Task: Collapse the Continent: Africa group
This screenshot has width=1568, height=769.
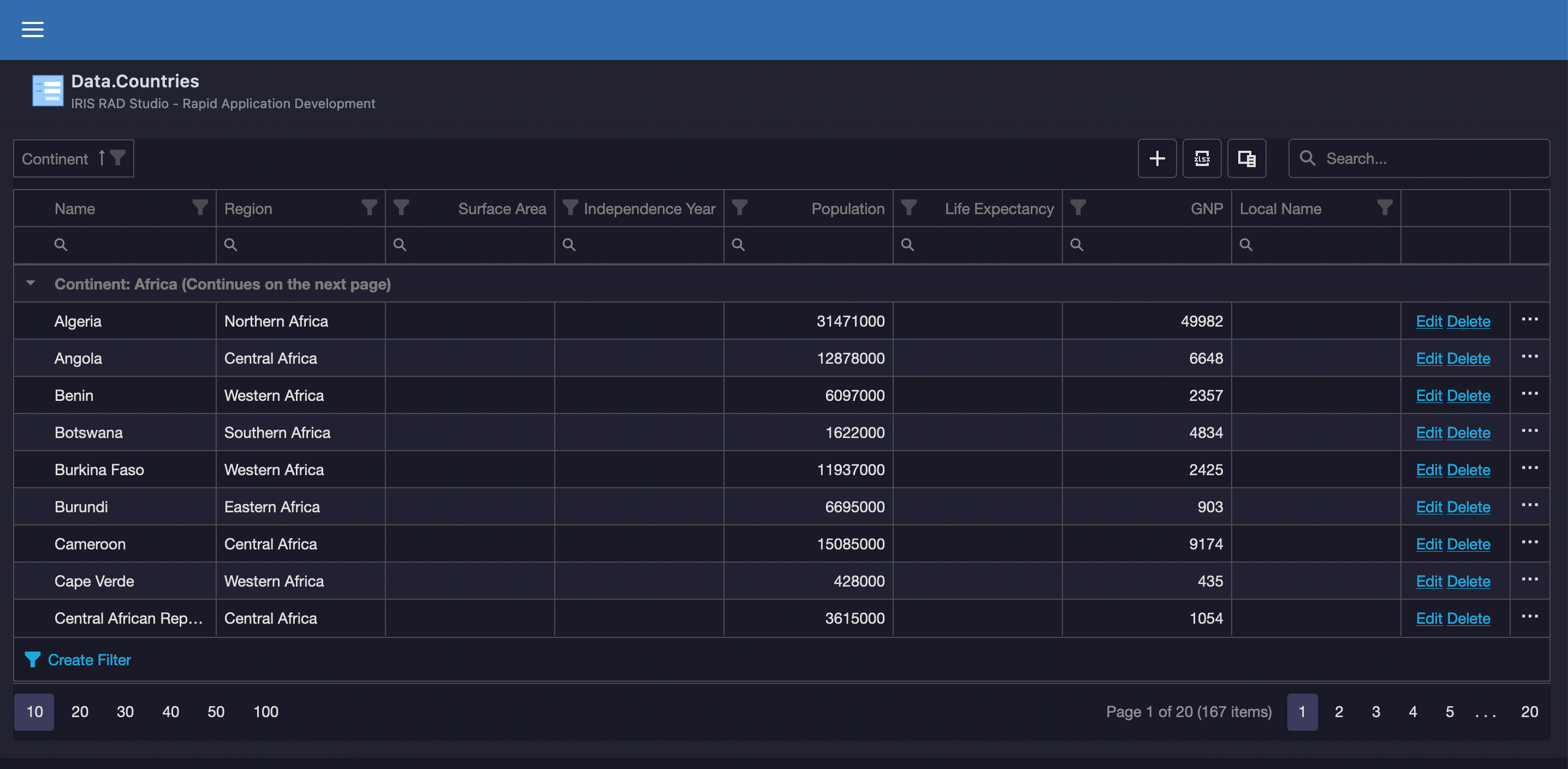Action: pos(31,283)
